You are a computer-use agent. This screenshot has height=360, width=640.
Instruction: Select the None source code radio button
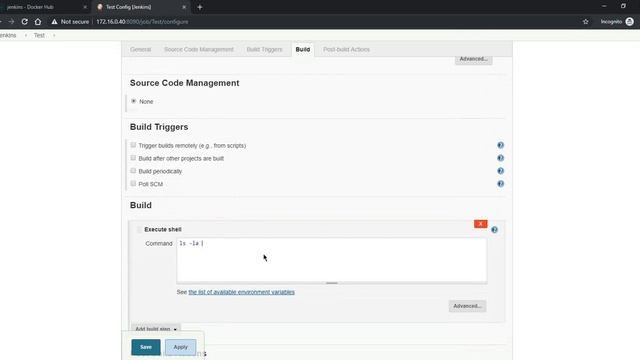(x=133, y=101)
